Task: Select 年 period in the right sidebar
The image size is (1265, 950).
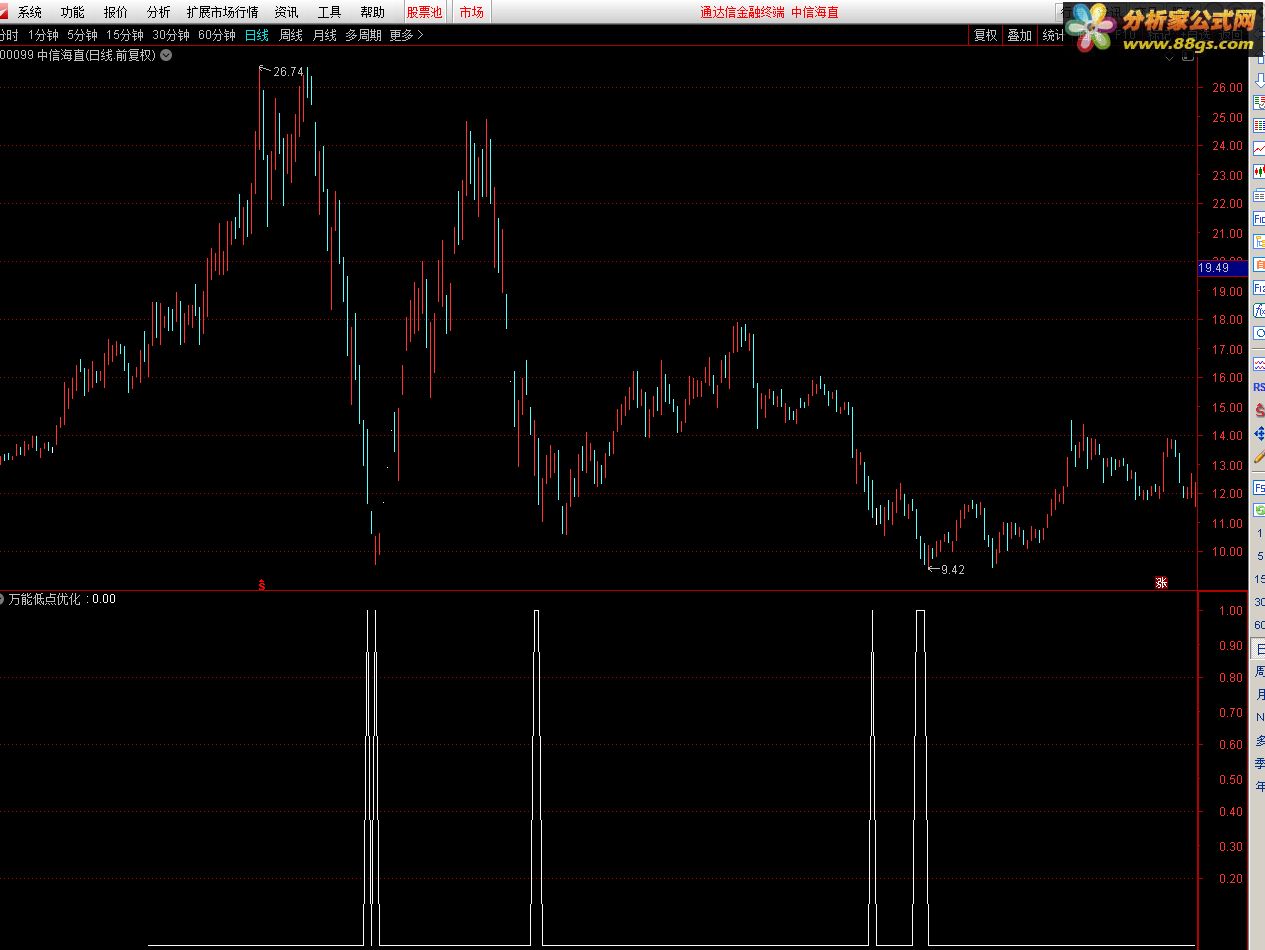Action: [x=1260, y=786]
